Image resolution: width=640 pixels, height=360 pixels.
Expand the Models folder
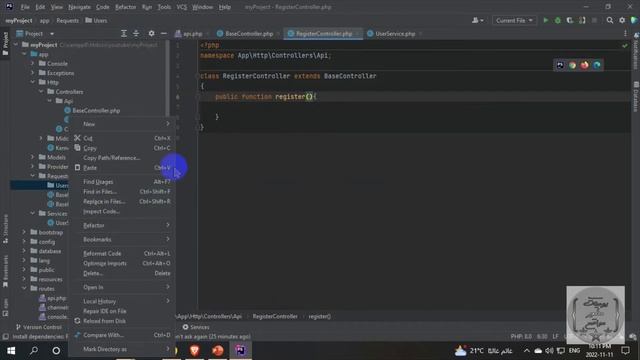pyautogui.click(x=33, y=157)
